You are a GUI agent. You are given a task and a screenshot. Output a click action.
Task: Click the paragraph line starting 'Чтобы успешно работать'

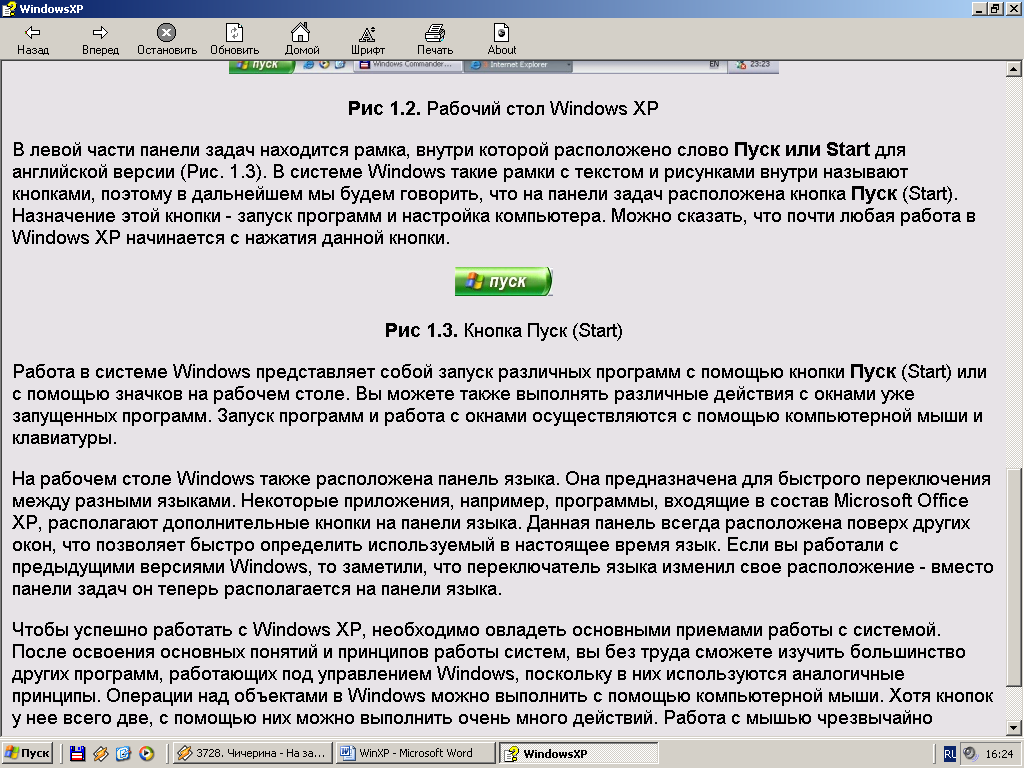coord(477,630)
